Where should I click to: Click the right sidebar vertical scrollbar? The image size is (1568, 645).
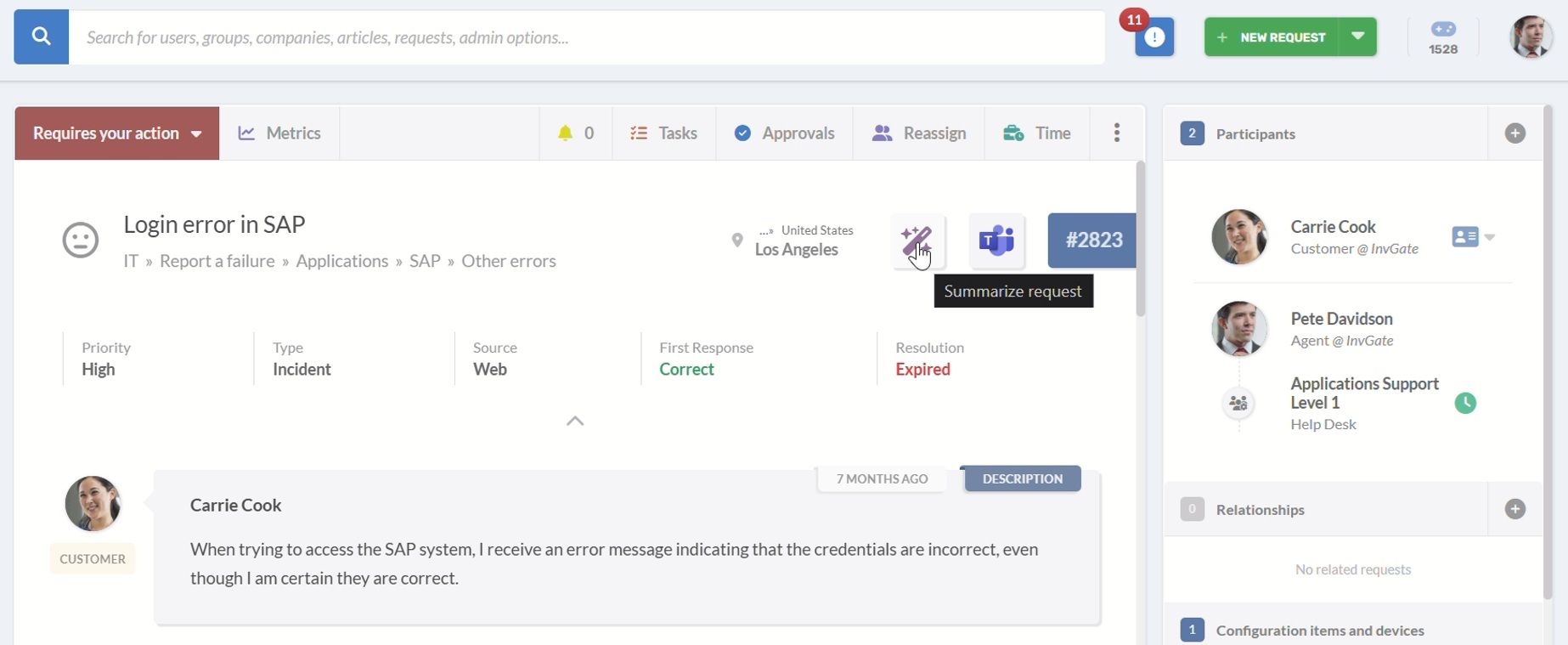(x=1548, y=353)
